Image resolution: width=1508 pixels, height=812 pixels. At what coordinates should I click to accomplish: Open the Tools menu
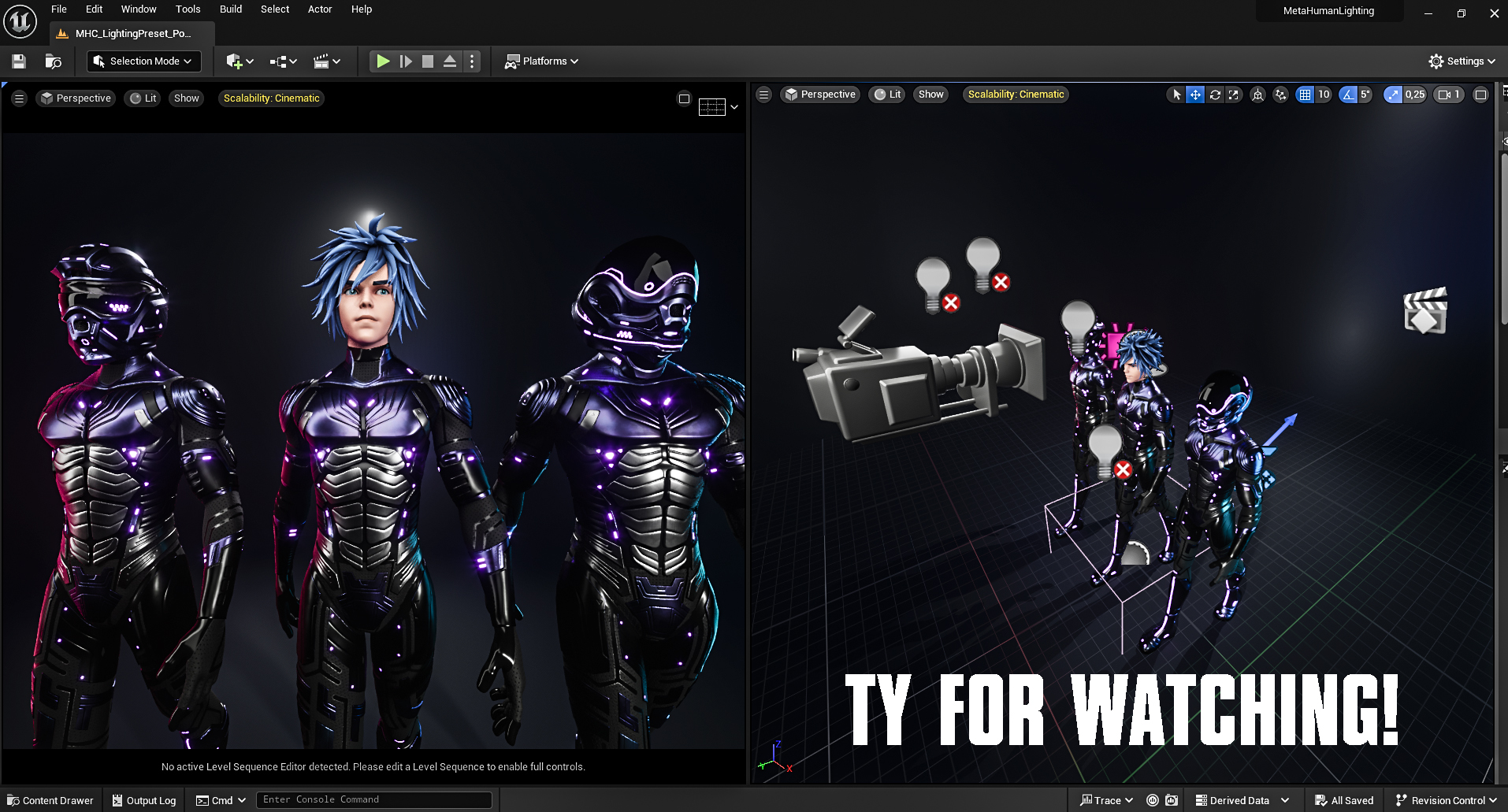[188, 9]
